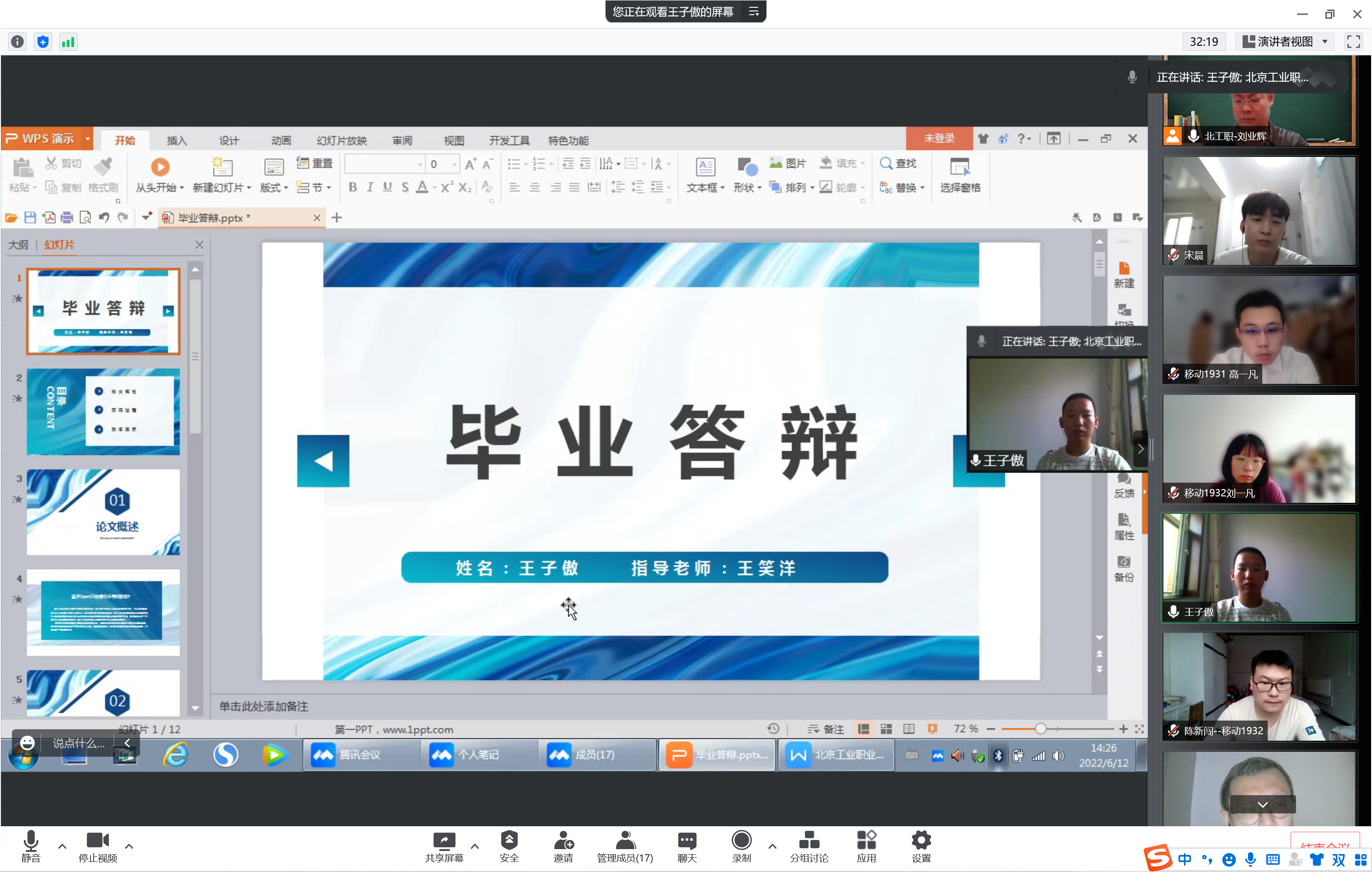Image resolution: width=1372 pixels, height=872 pixels.
Task: Click the 未登录 login button
Action: (x=938, y=138)
